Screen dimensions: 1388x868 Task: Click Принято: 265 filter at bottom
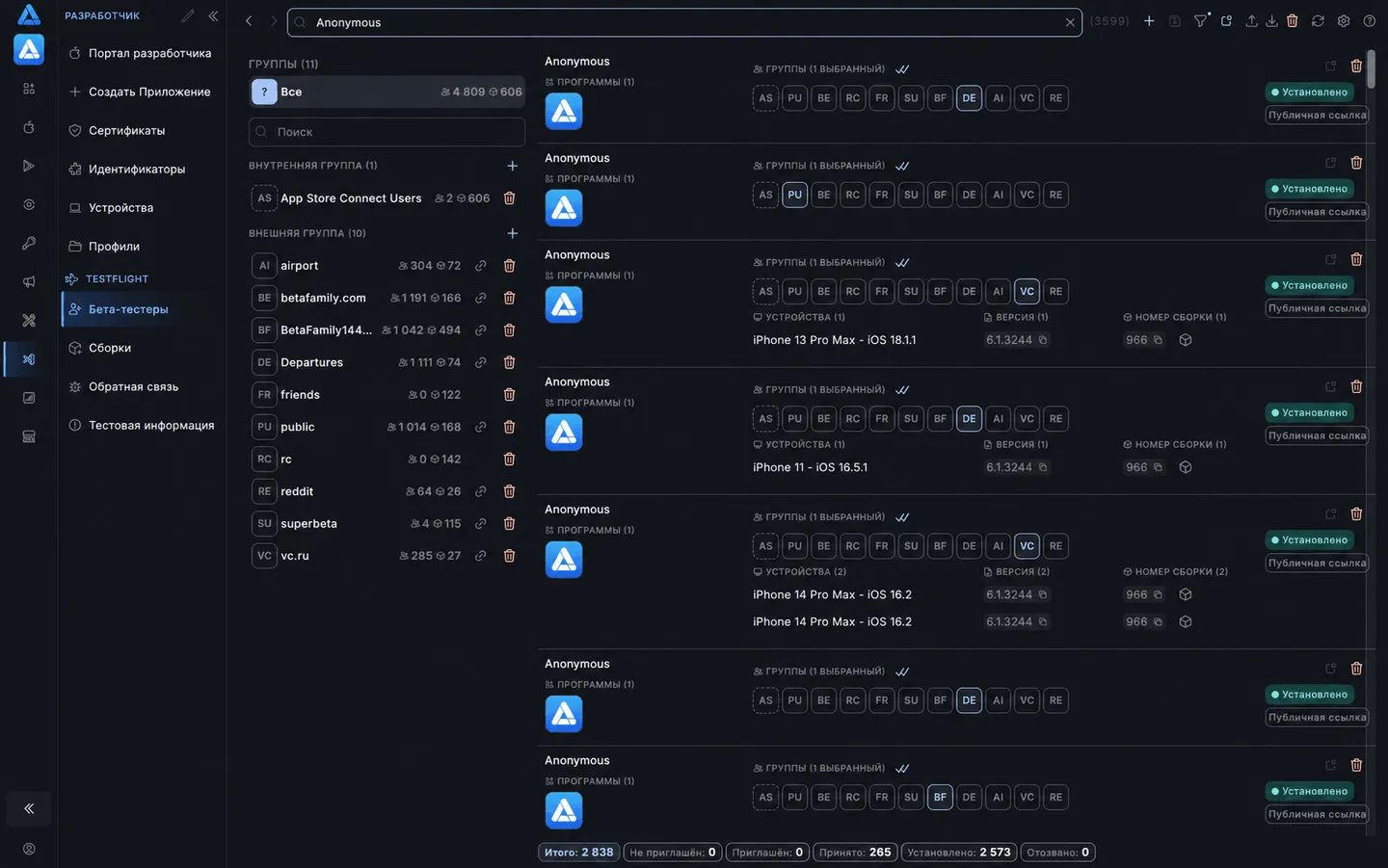point(855,853)
